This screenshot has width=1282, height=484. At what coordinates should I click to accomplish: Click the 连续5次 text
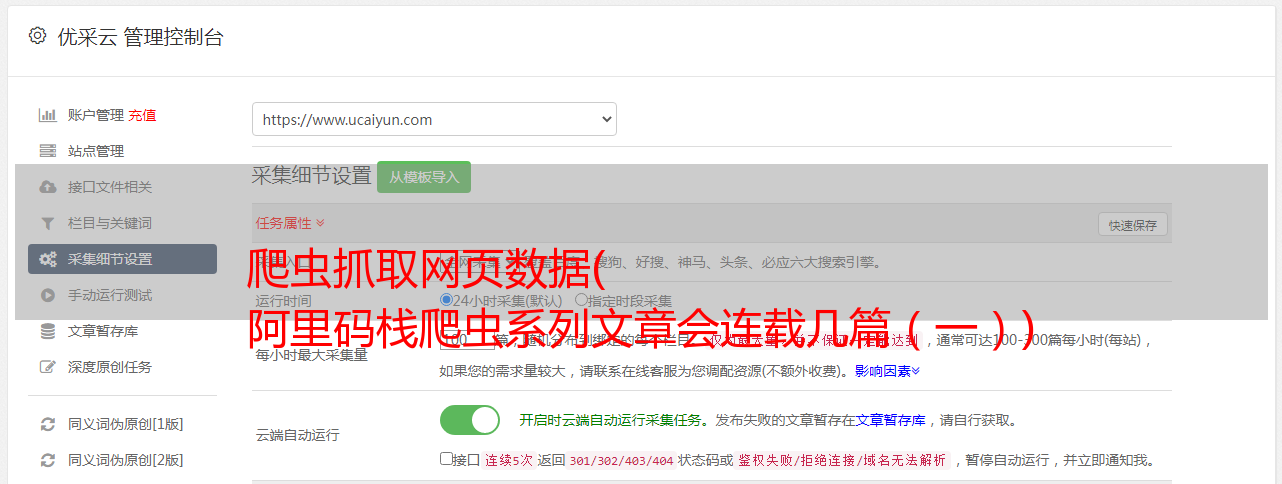(510, 460)
